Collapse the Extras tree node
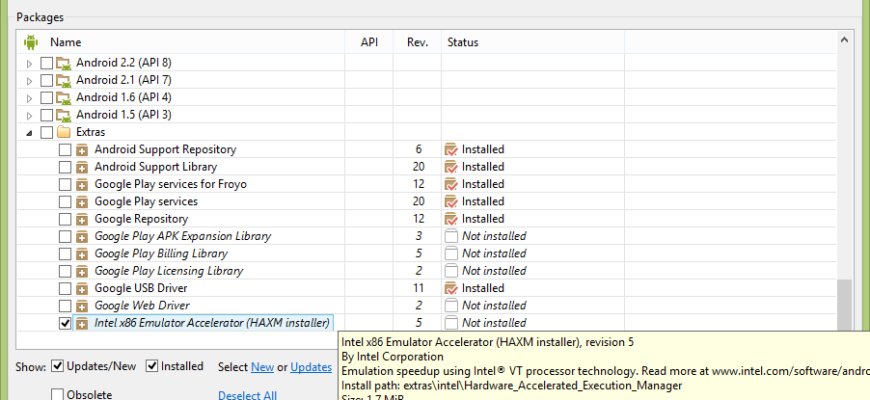This screenshot has height=400, width=870. click(29, 133)
